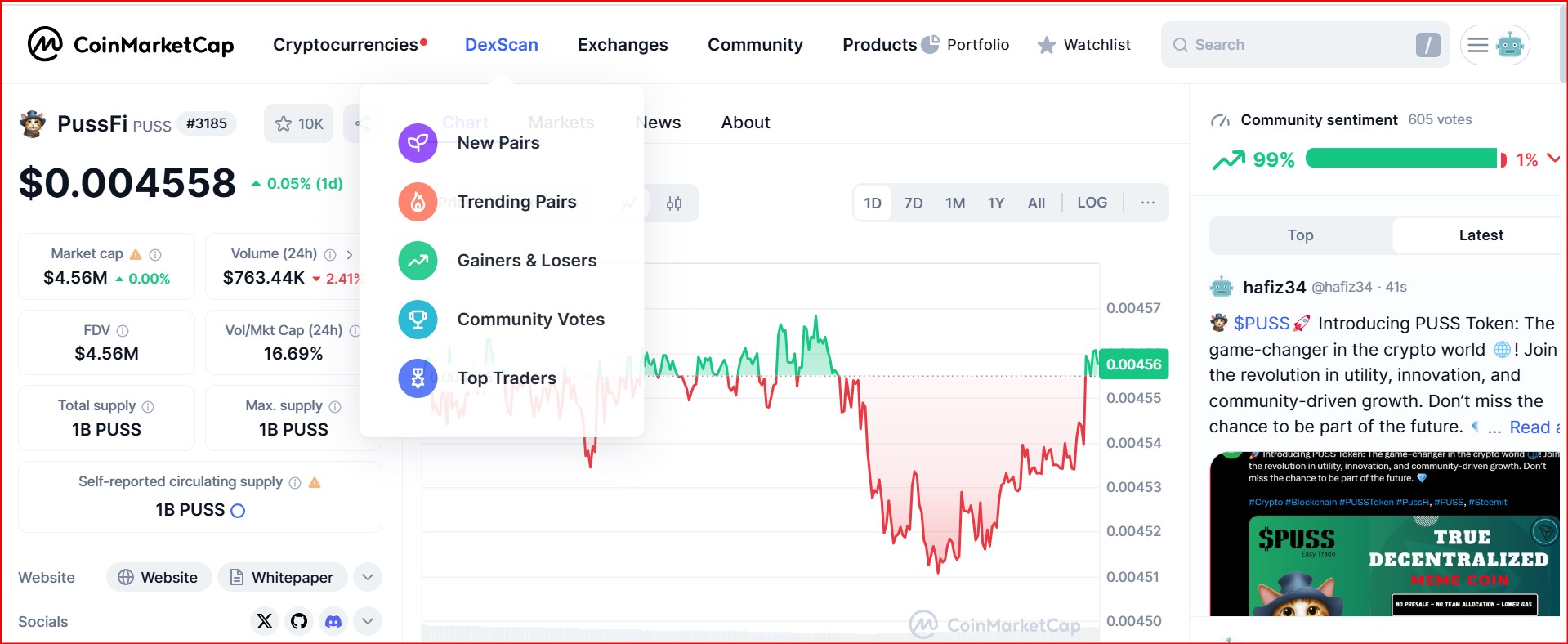Open chart more options ellipsis menu

tap(1148, 203)
